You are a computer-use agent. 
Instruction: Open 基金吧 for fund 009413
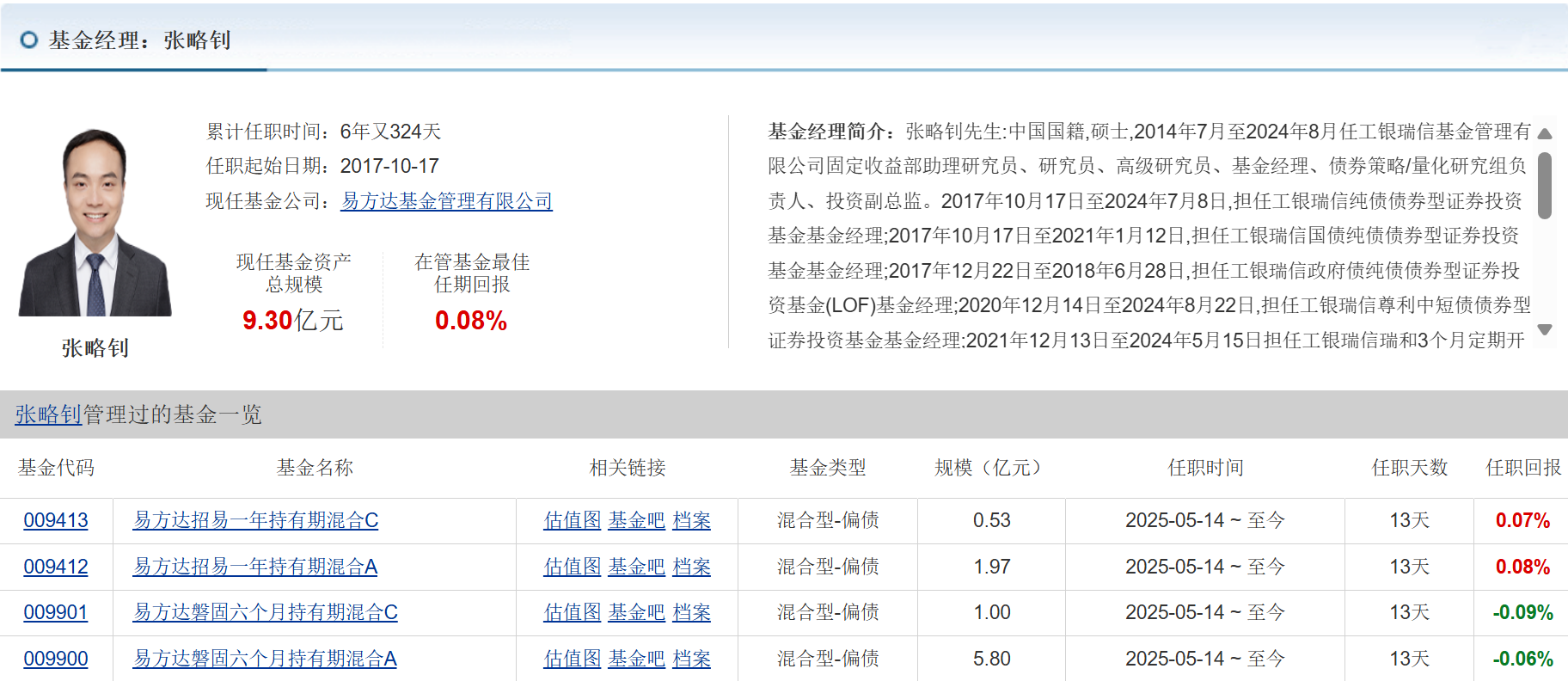pos(637,520)
